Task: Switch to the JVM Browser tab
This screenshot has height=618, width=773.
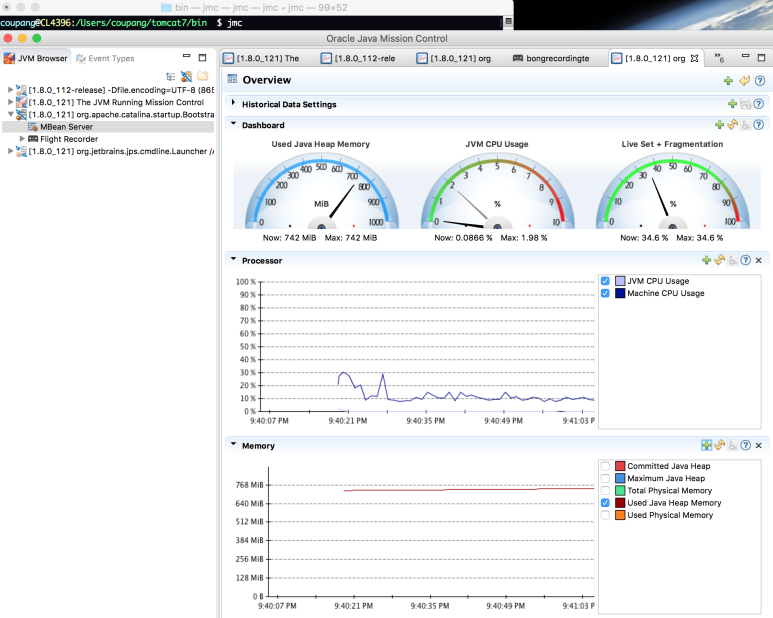Action: coord(35,58)
